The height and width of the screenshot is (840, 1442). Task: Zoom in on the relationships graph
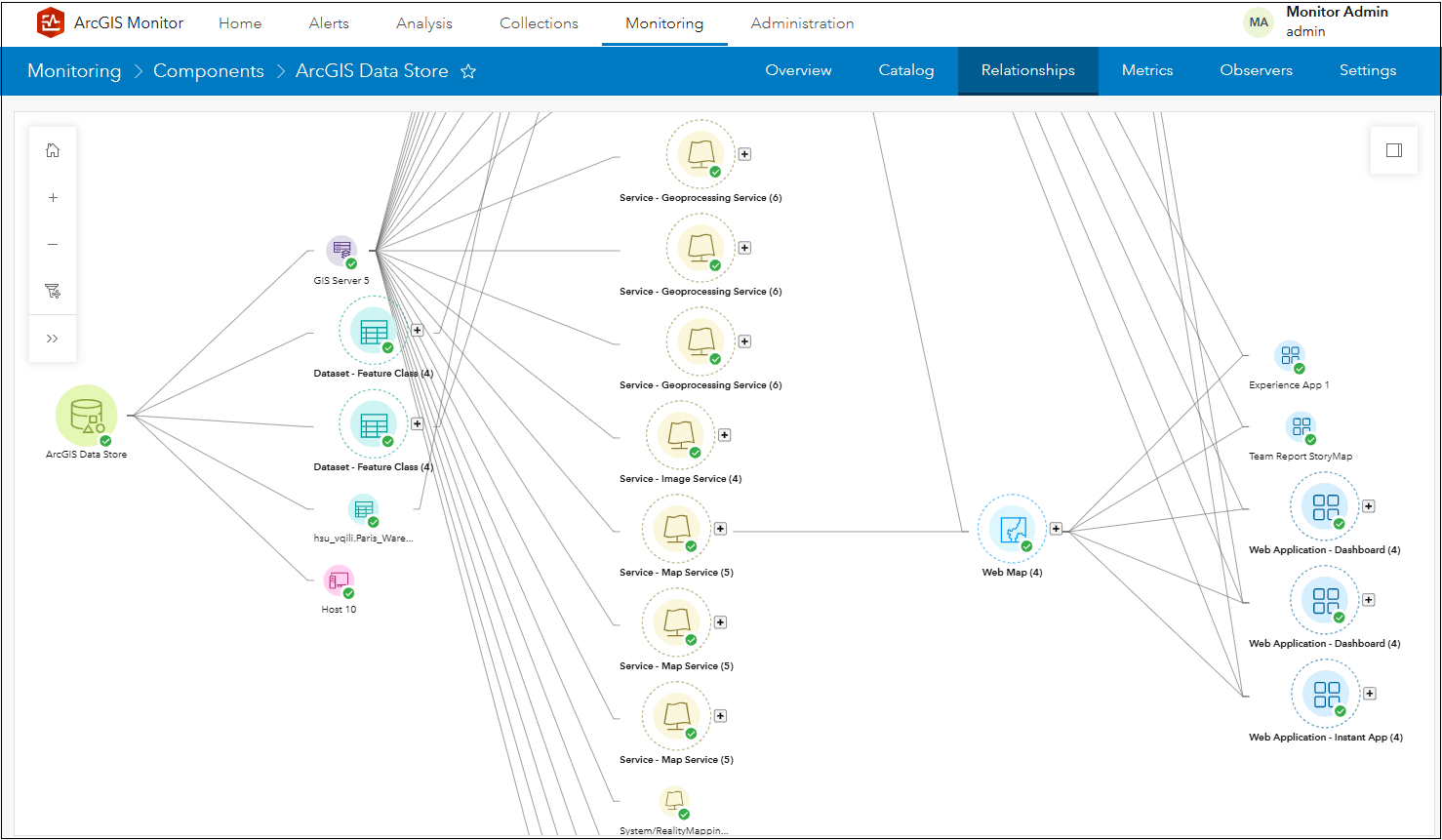[53, 197]
